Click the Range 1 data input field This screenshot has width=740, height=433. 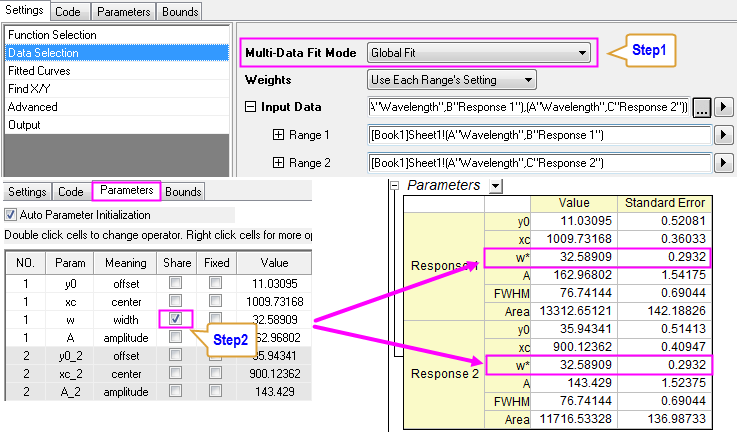tap(540, 135)
